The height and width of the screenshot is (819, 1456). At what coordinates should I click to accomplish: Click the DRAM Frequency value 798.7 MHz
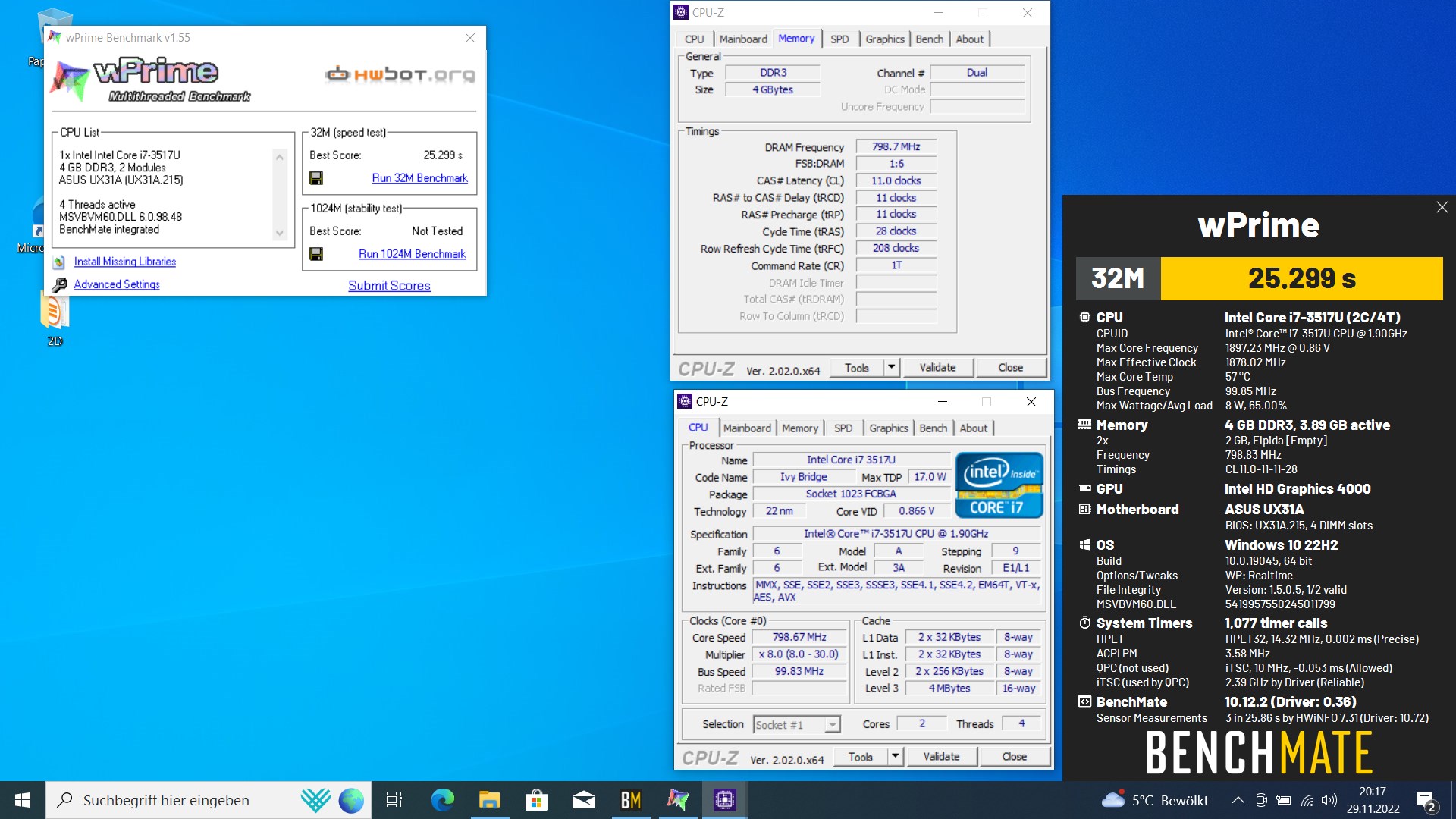[x=896, y=147]
